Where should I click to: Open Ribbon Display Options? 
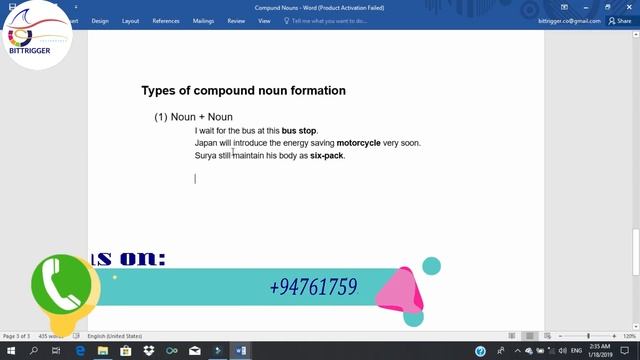[564, 7]
